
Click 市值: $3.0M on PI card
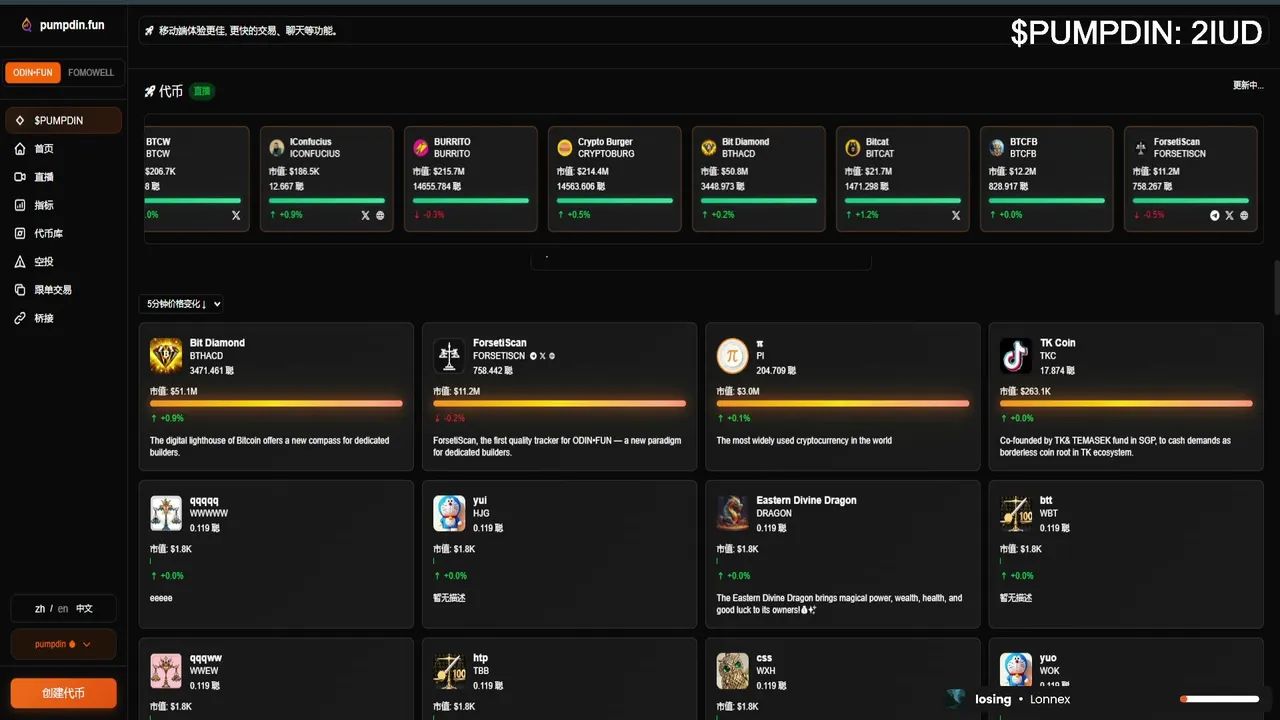pyautogui.click(x=738, y=391)
